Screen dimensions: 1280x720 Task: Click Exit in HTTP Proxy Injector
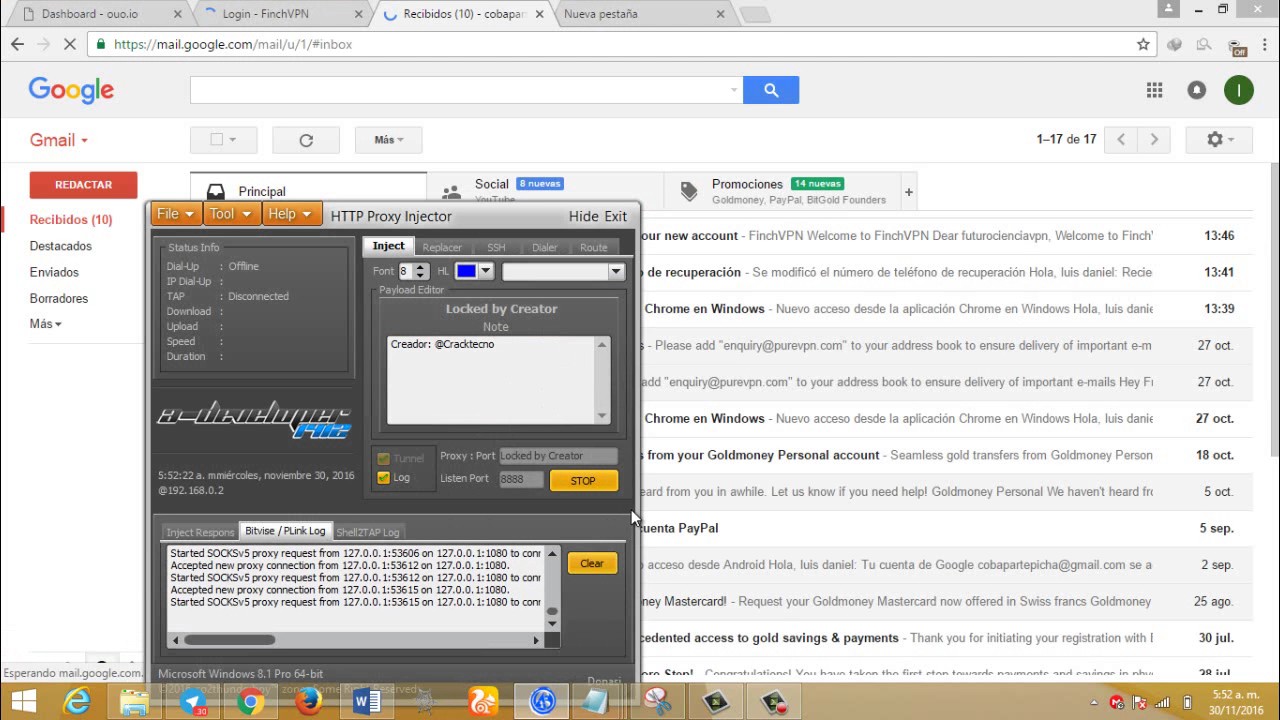(x=615, y=216)
